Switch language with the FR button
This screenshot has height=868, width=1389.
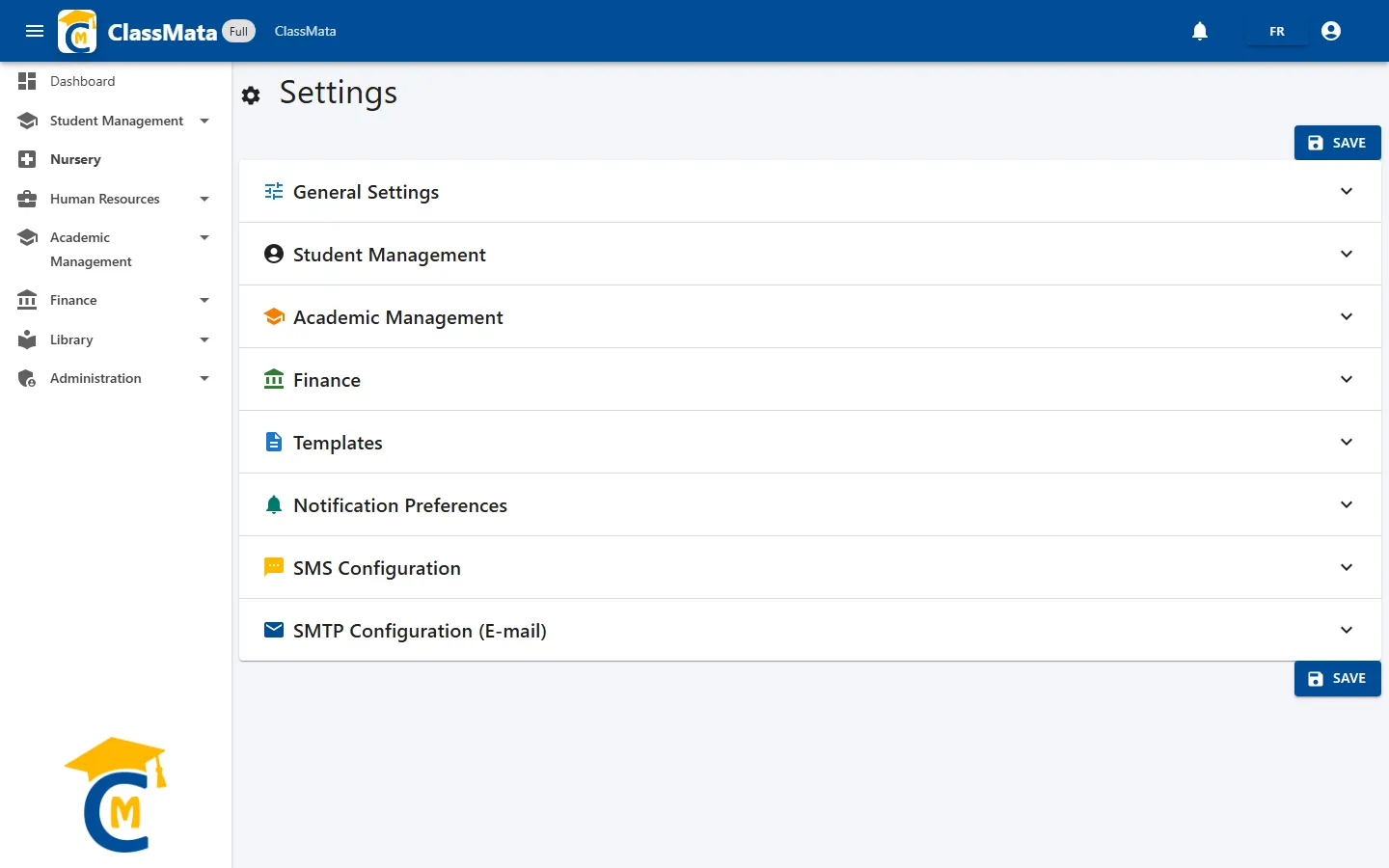1277,31
